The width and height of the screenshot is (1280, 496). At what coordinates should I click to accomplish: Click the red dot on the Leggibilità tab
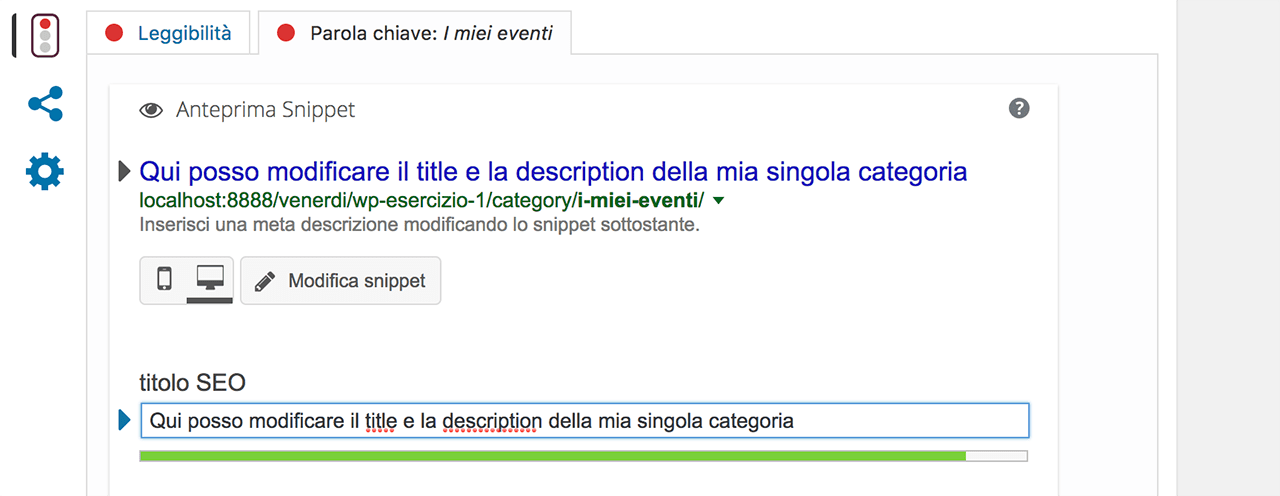pos(115,33)
